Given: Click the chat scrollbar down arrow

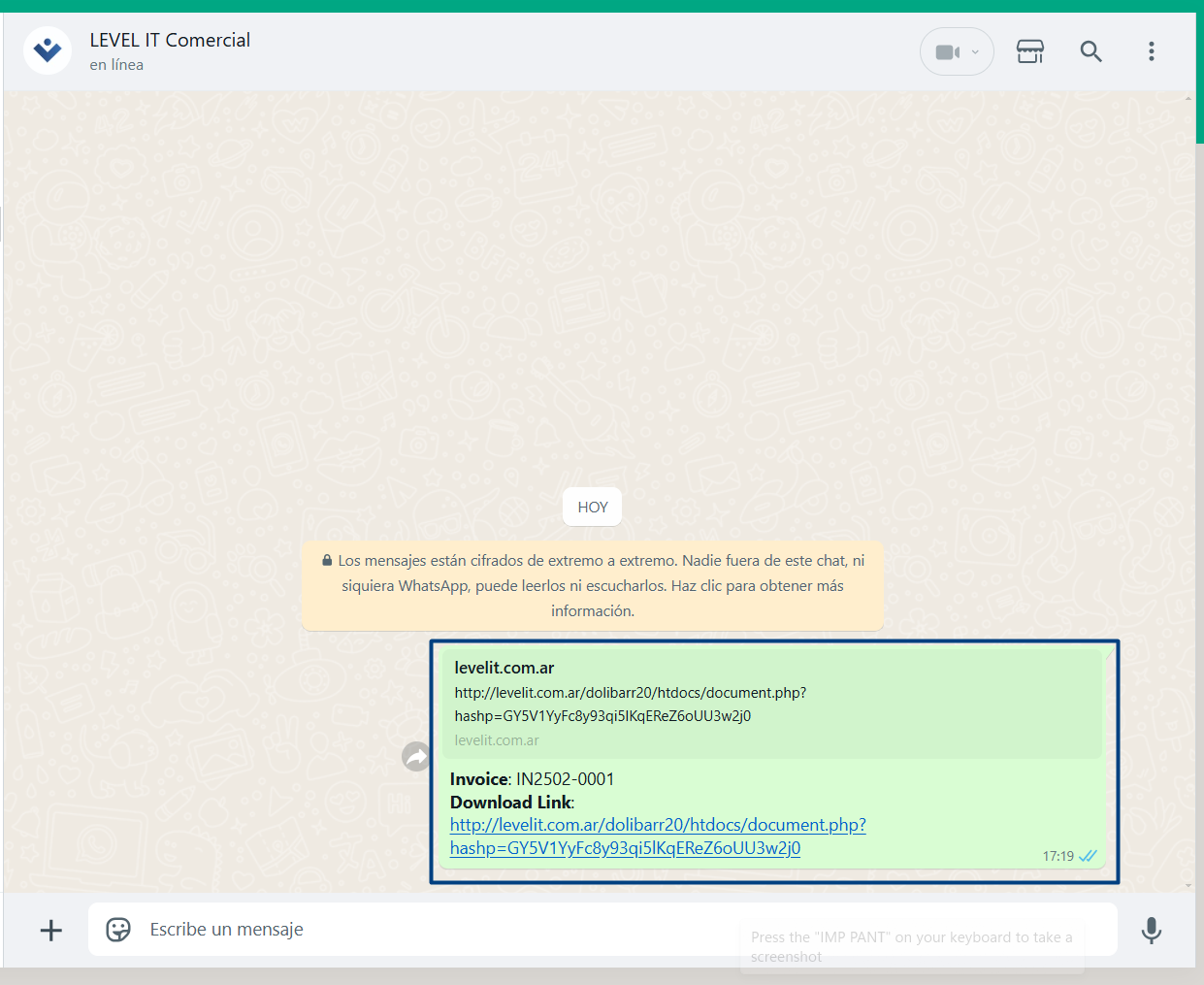Looking at the screenshot, I should click(x=1188, y=885).
